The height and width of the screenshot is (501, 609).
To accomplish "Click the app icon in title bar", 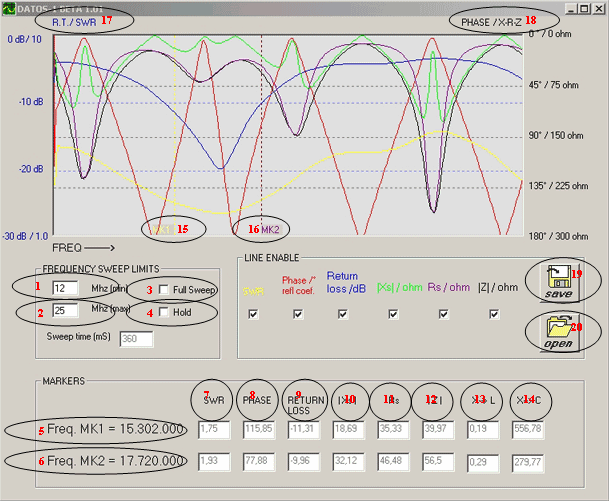I will click(9, 7).
